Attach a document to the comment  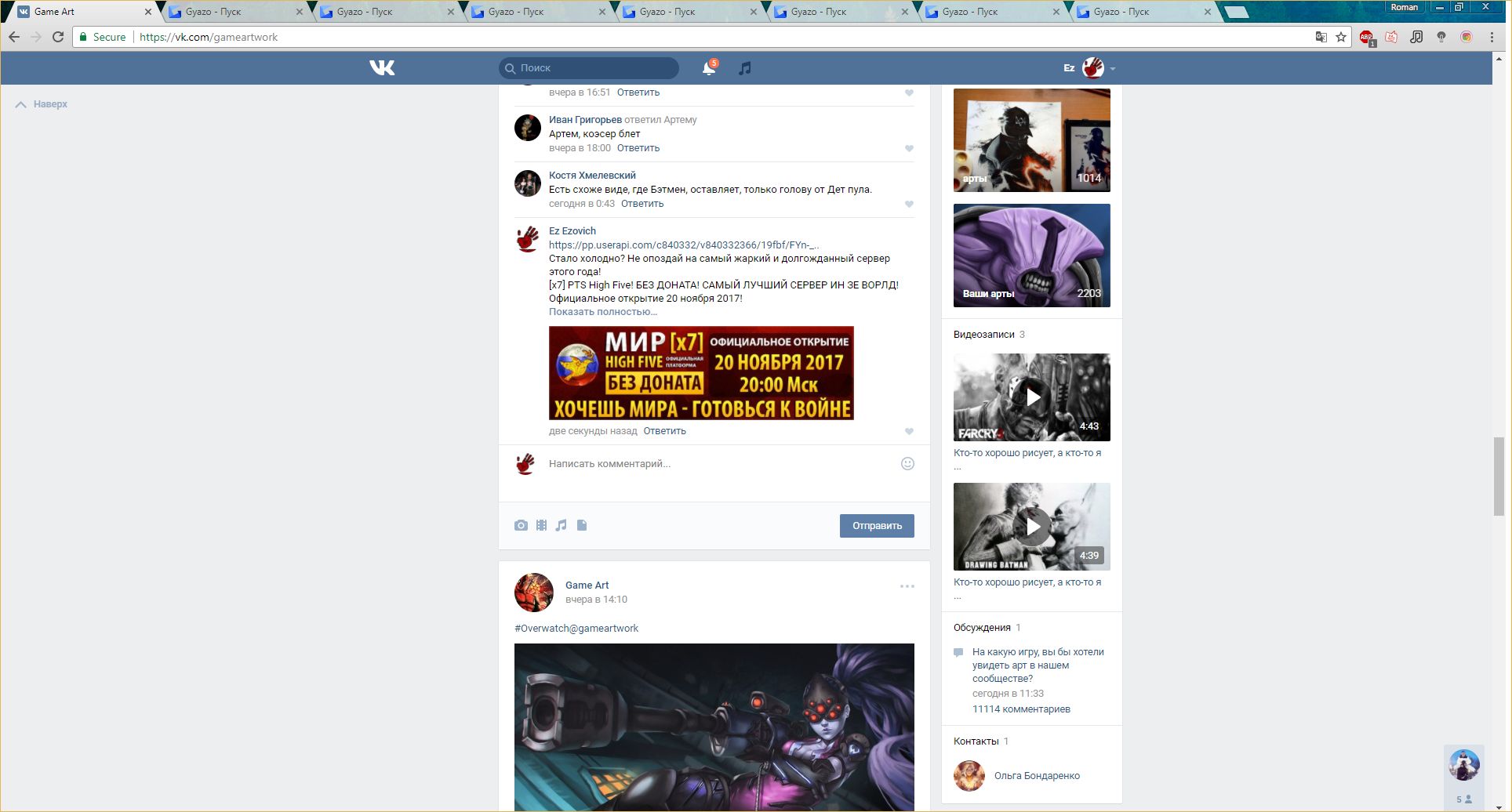tap(582, 525)
